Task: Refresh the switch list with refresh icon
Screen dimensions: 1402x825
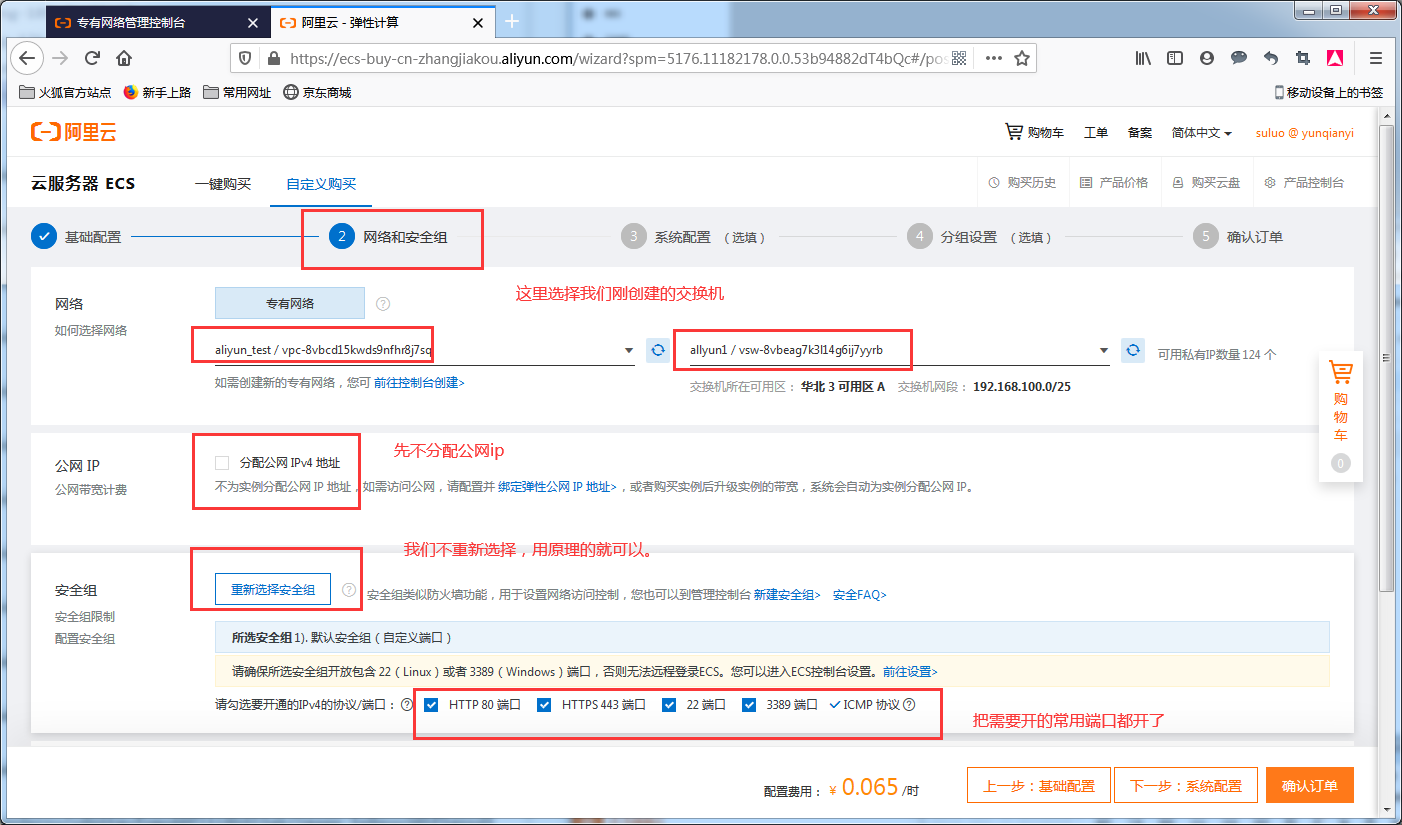Action: click(x=1132, y=350)
